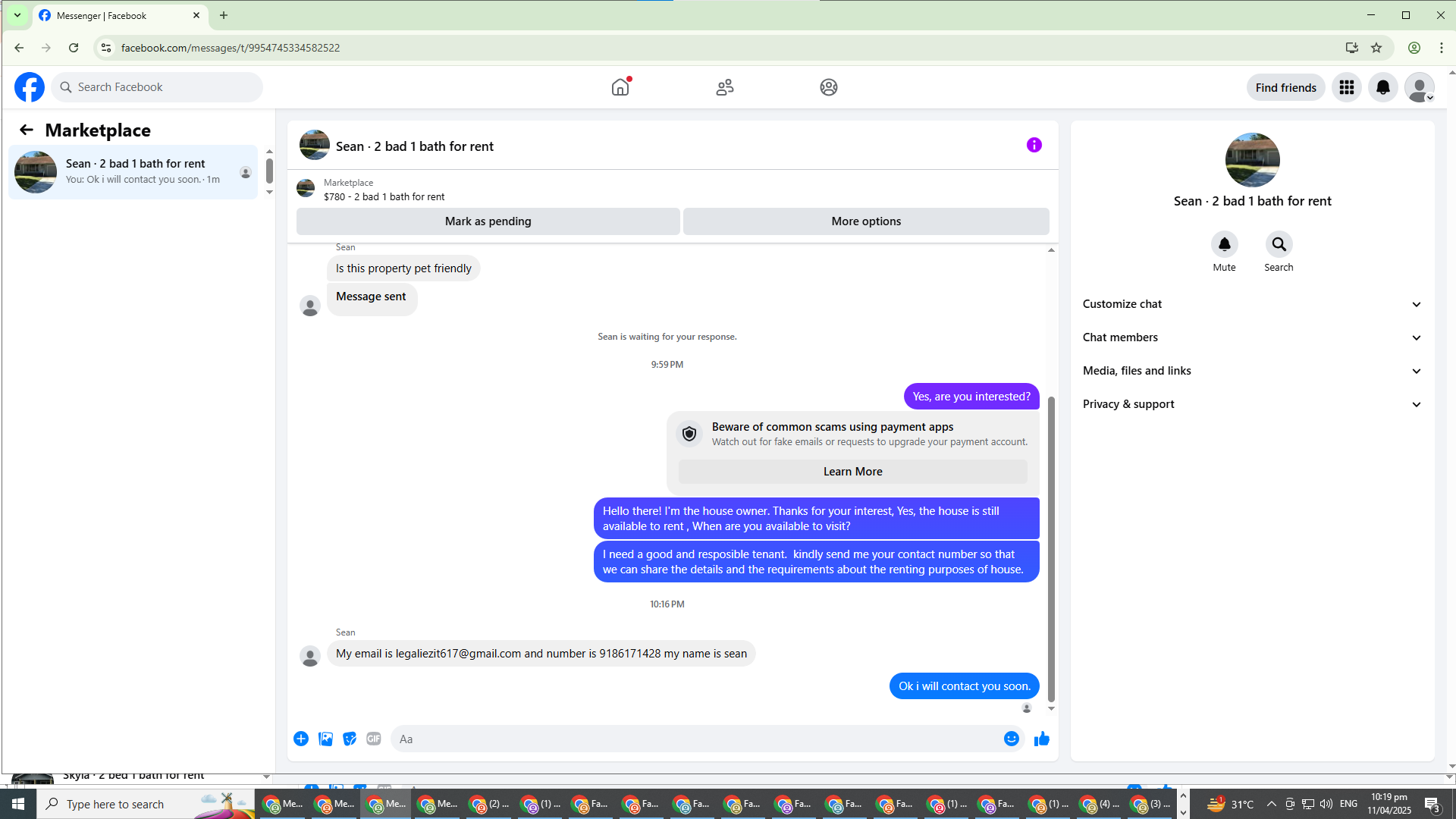Click the "Ok i will contact you soon." bubble

click(965, 686)
